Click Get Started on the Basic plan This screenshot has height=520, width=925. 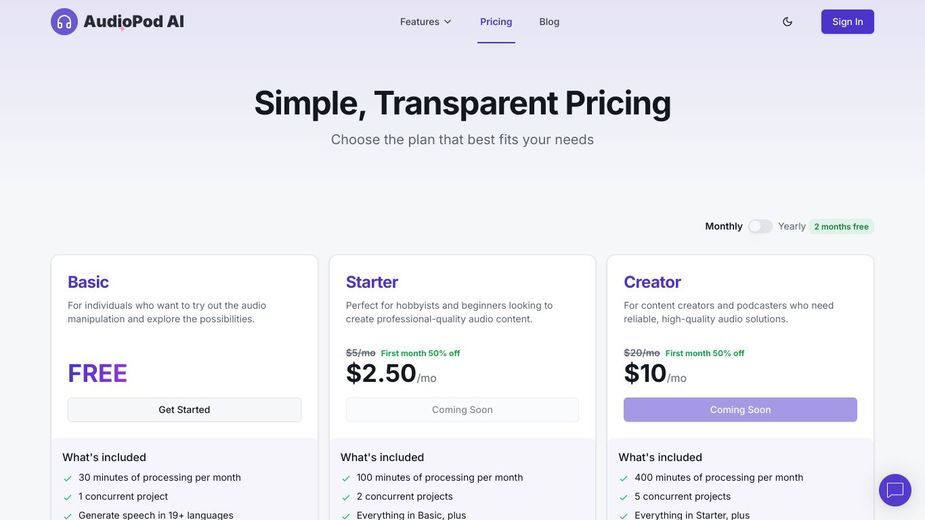(184, 410)
